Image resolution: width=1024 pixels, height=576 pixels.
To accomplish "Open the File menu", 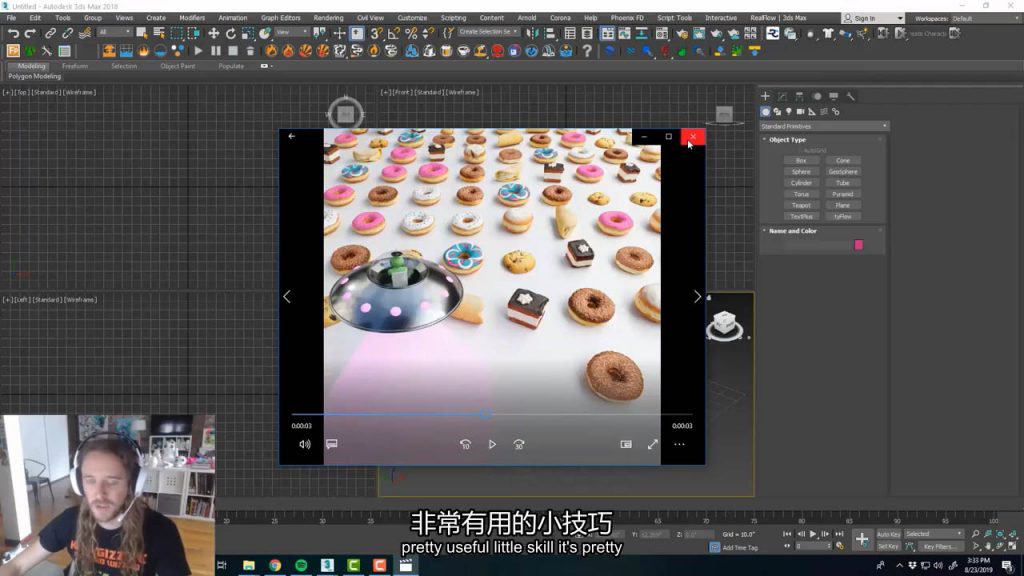I will point(11,18).
